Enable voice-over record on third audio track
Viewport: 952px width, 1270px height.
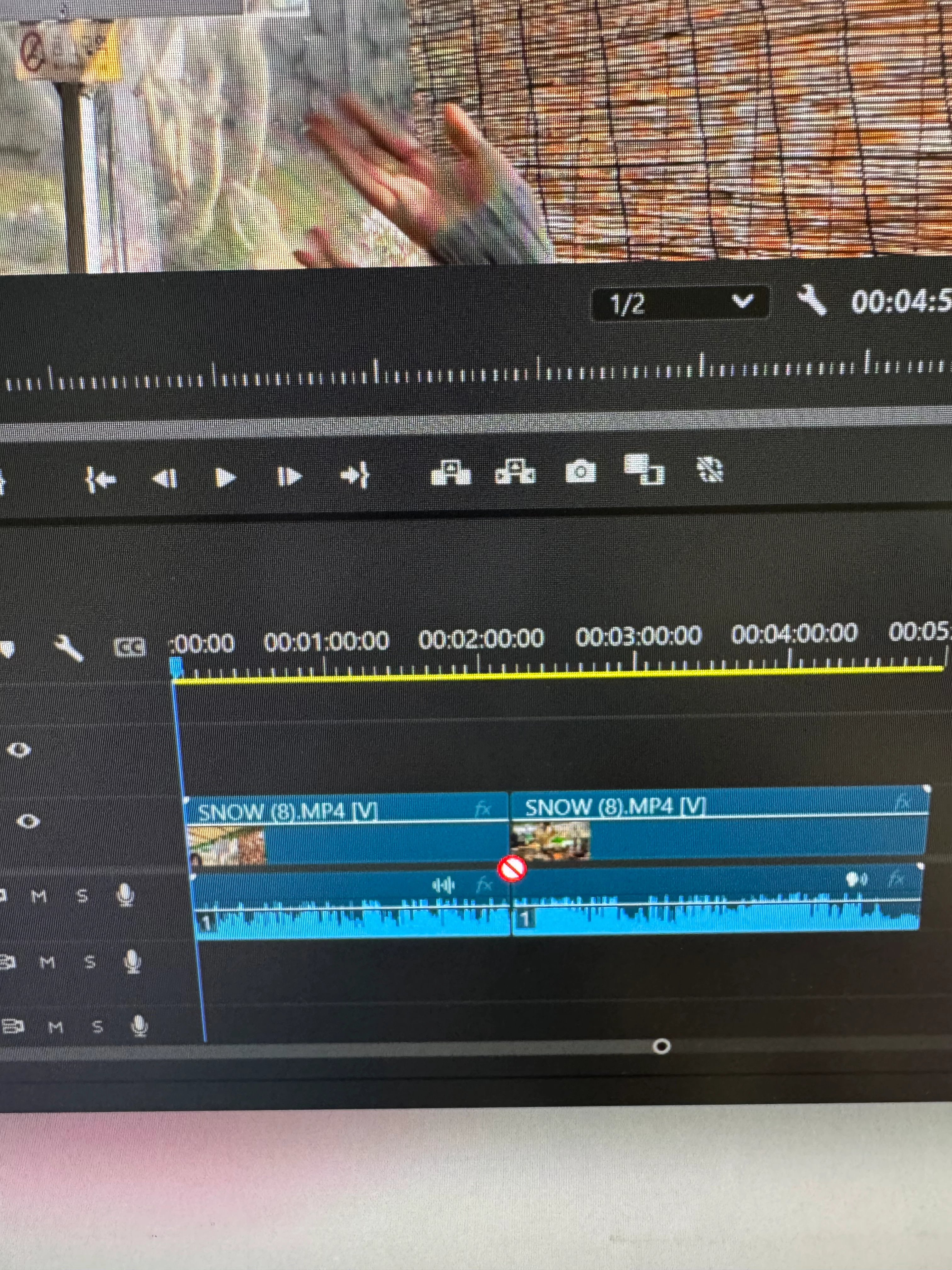[x=139, y=1025]
